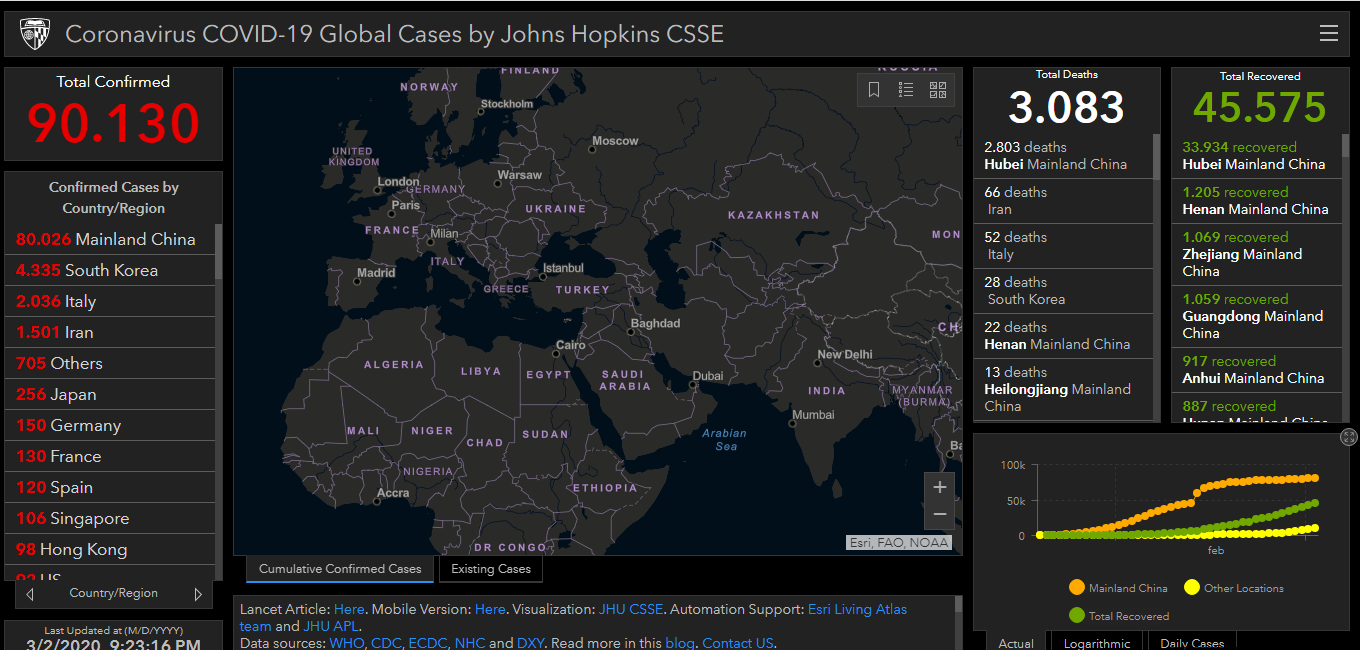This screenshot has height=650, width=1360.
Task: Select Italy row showing 52 deaths
Action: point(1063,246)
